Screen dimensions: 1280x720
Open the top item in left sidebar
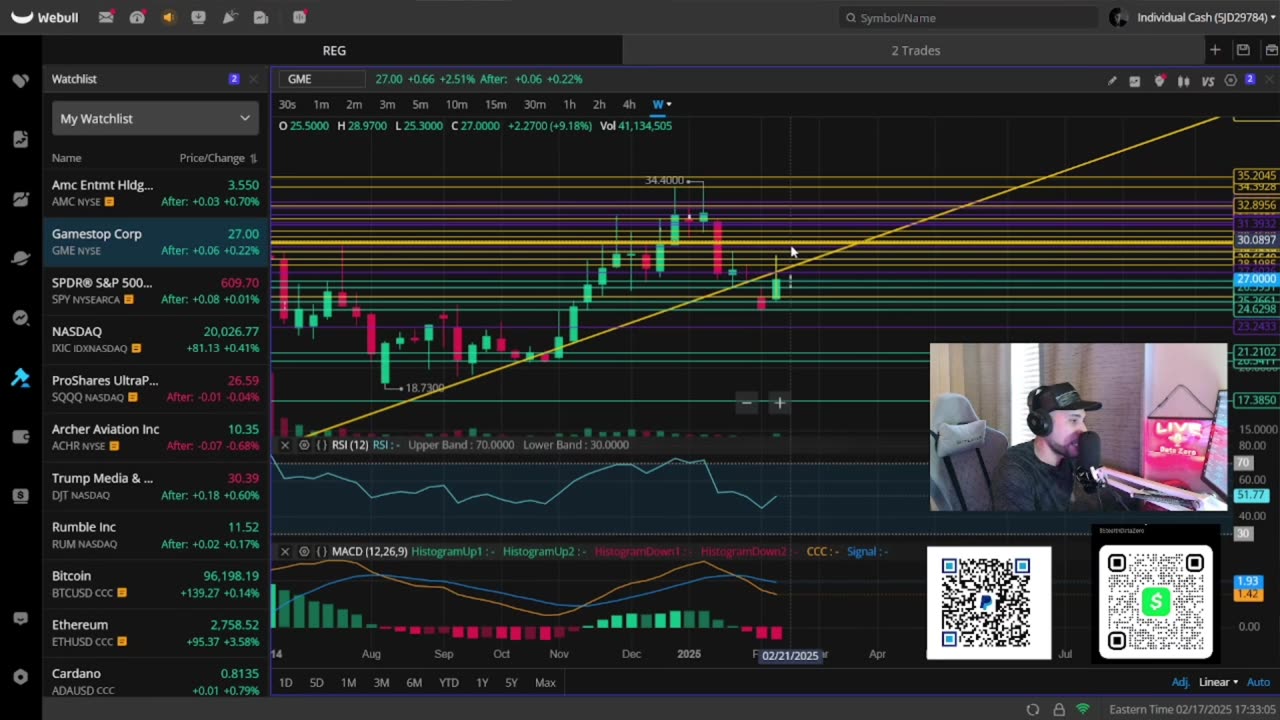[x=20, y=80]
